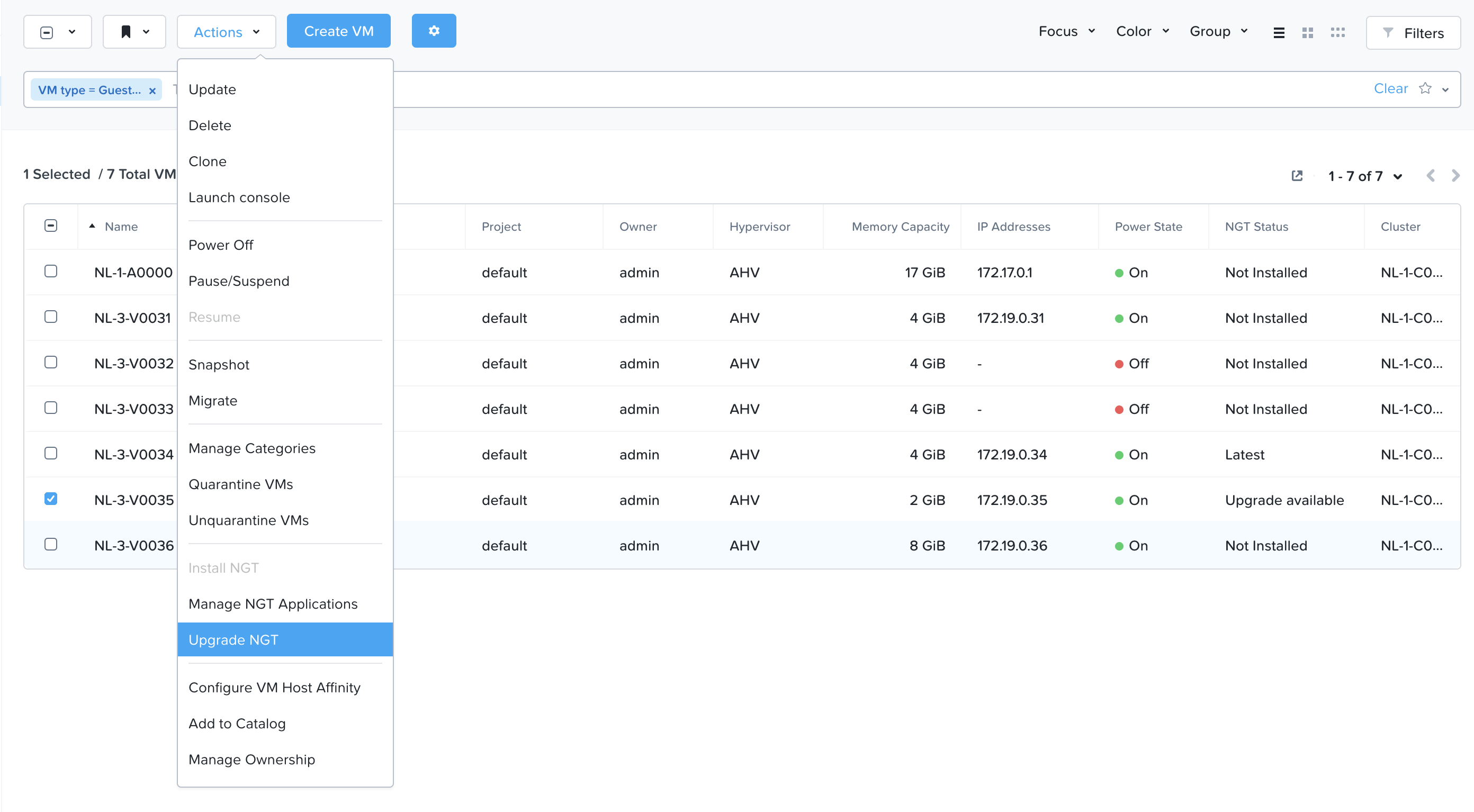Sort by NGT Status column header

(1256, 227)
